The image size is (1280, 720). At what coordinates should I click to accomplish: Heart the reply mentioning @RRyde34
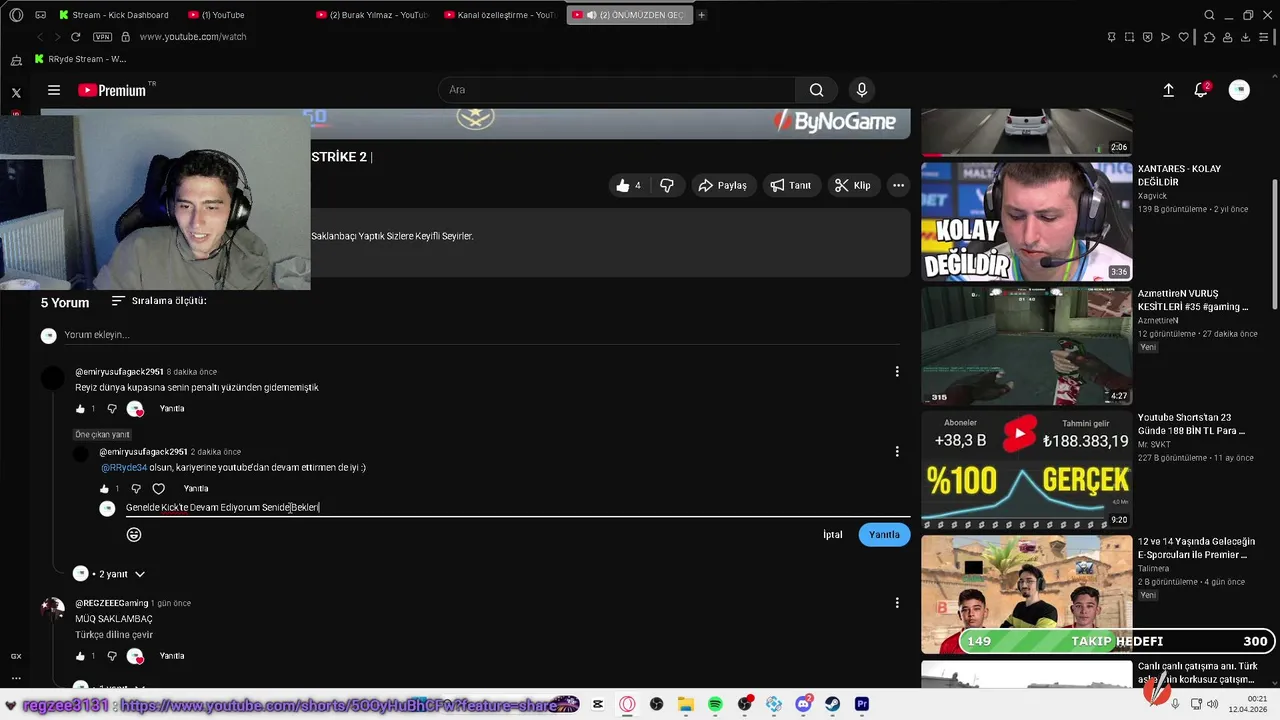pos(158,489)
